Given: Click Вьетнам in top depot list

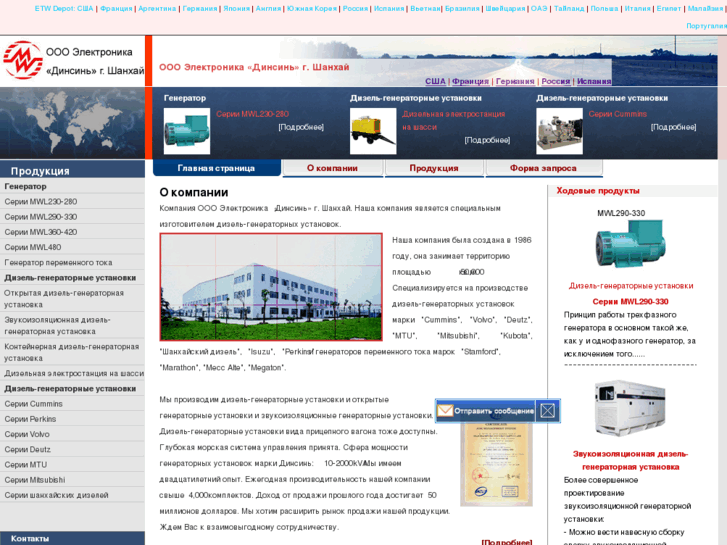Looking at the screenshot, I should [x=425, y=8].
